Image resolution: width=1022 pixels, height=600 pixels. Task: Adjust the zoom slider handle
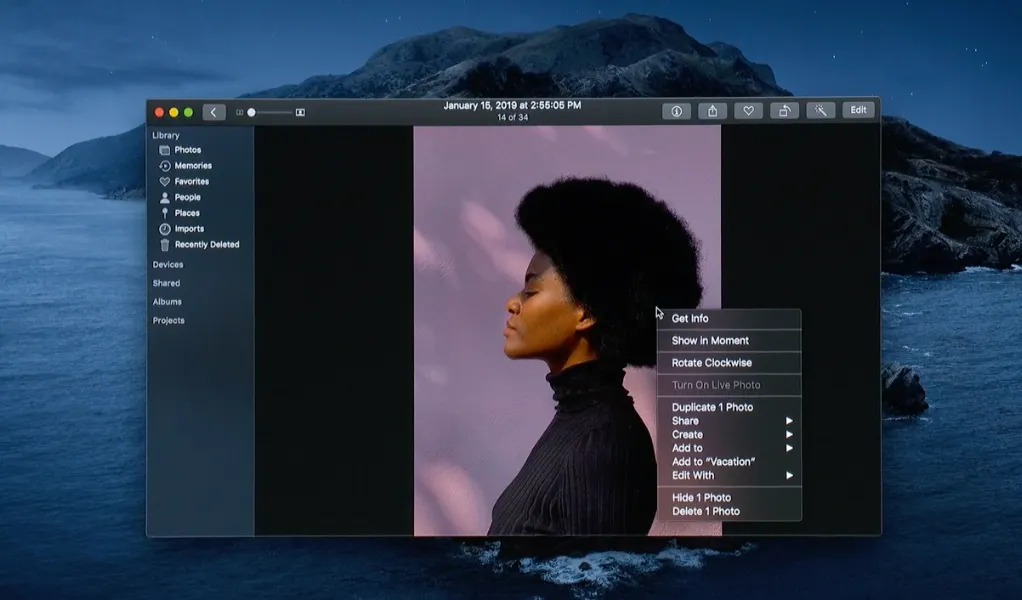(x=251, y=113)
